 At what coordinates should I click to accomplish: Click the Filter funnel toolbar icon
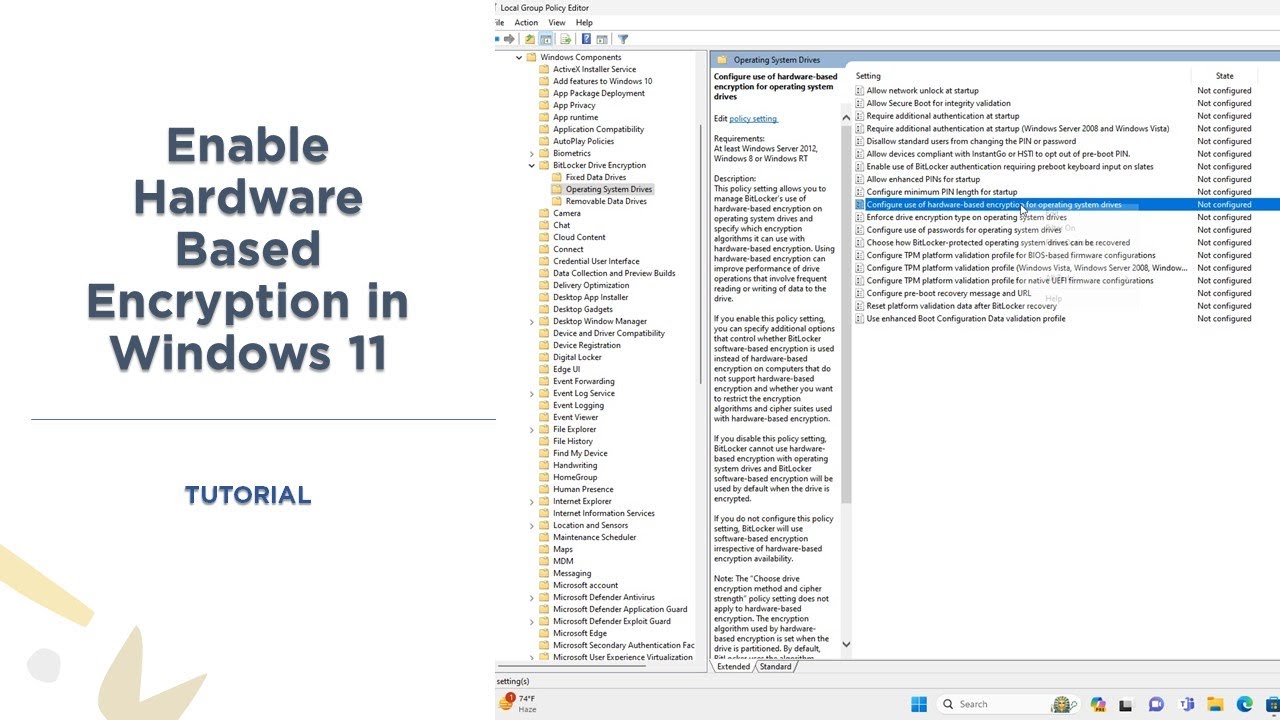coord(623,39)
